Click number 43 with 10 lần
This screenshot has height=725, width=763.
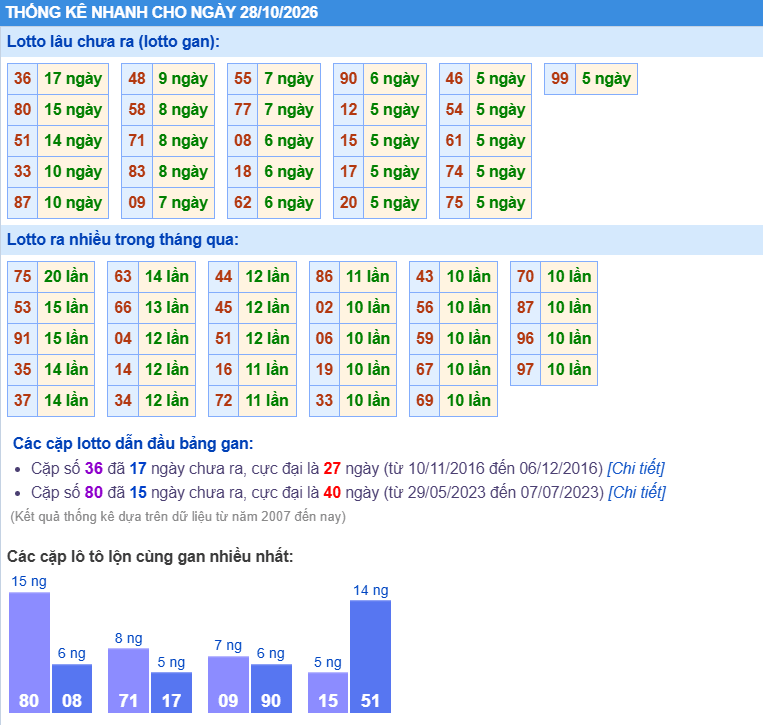coord(424,276)
